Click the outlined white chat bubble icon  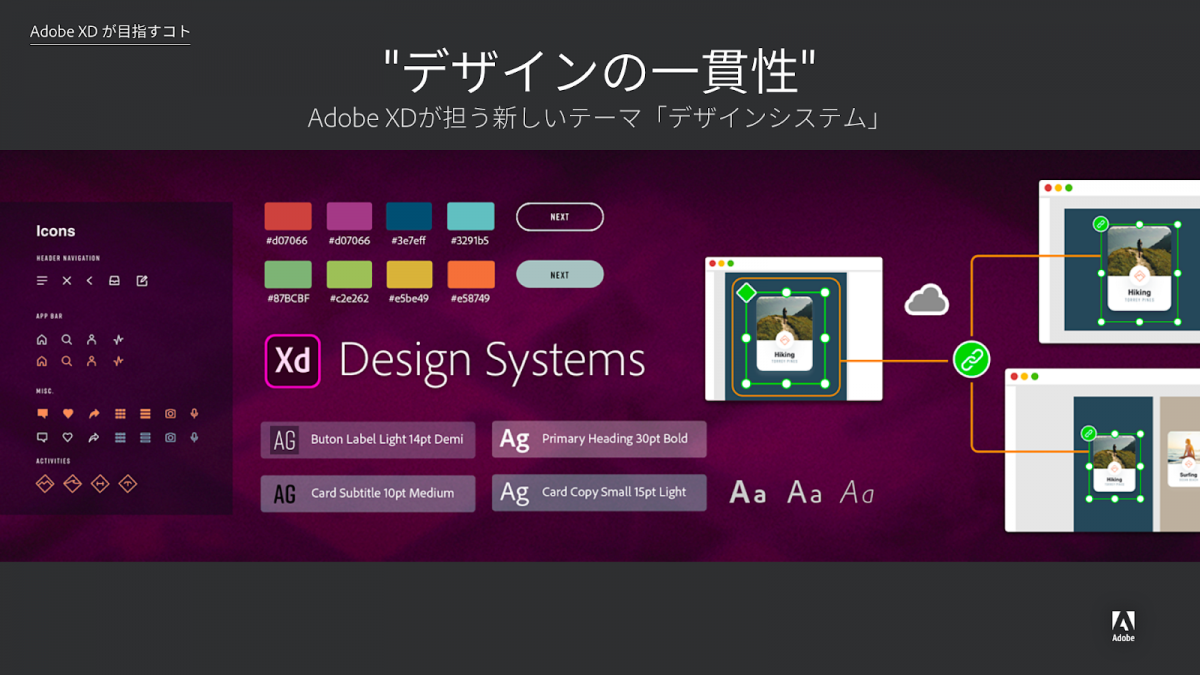(42, 437)
